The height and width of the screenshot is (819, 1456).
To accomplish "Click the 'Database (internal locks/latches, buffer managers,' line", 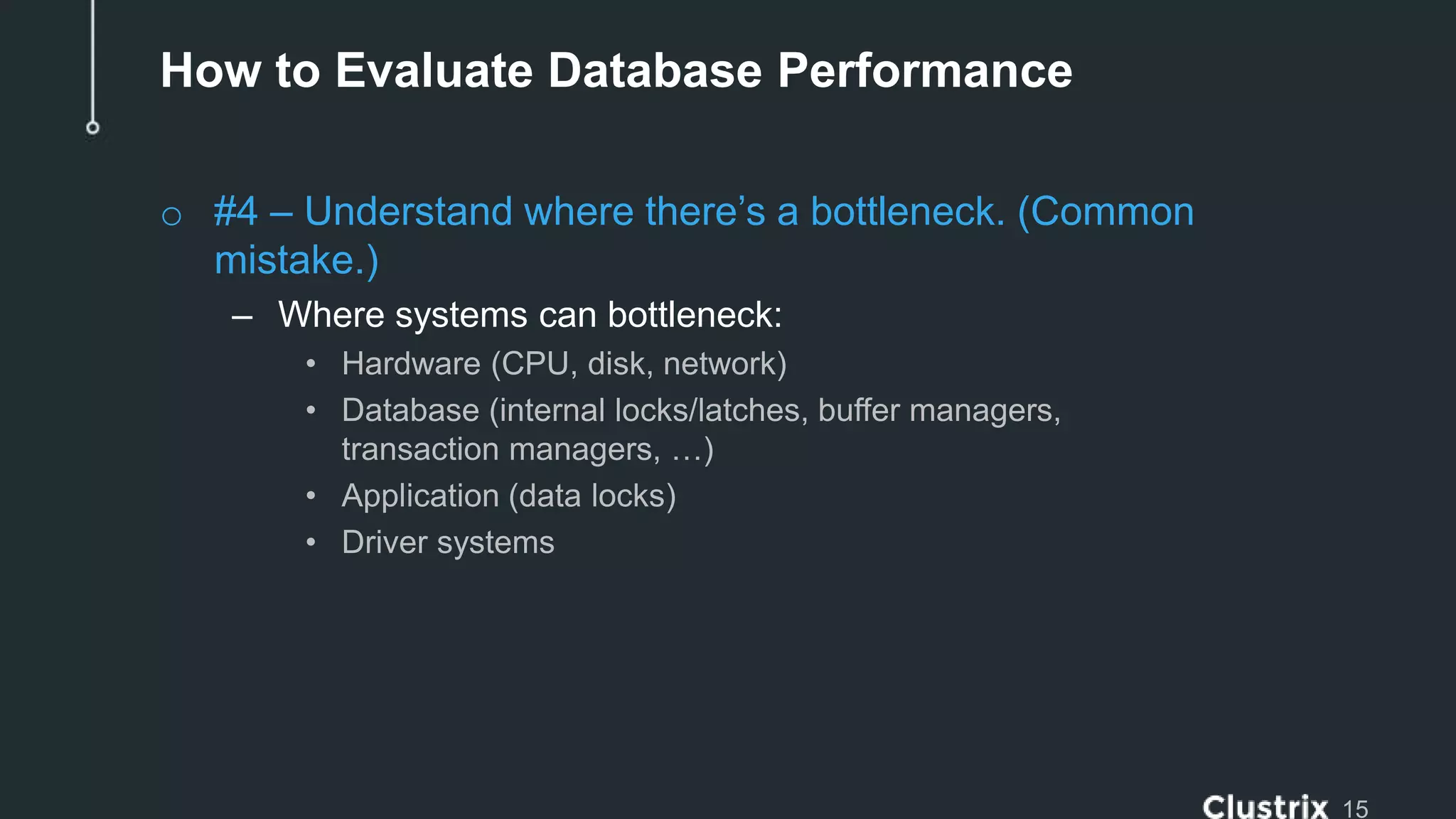I will click(700, 410).
